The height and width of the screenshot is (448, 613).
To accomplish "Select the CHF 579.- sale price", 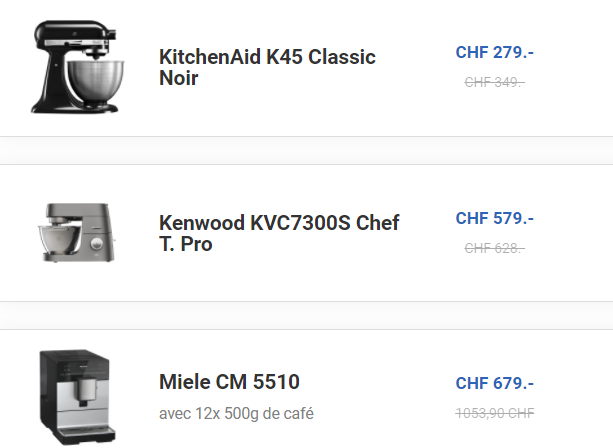I will 495,218.
